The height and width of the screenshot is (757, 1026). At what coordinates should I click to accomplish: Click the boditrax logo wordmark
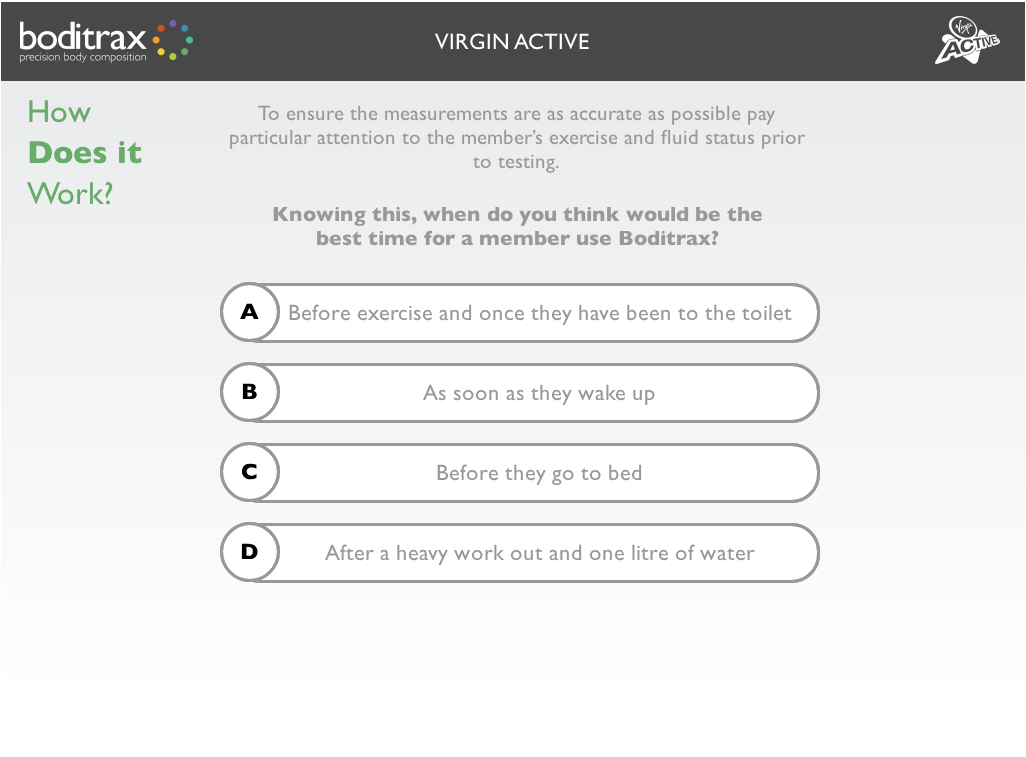pyautogui.click(x=83, y=38)
